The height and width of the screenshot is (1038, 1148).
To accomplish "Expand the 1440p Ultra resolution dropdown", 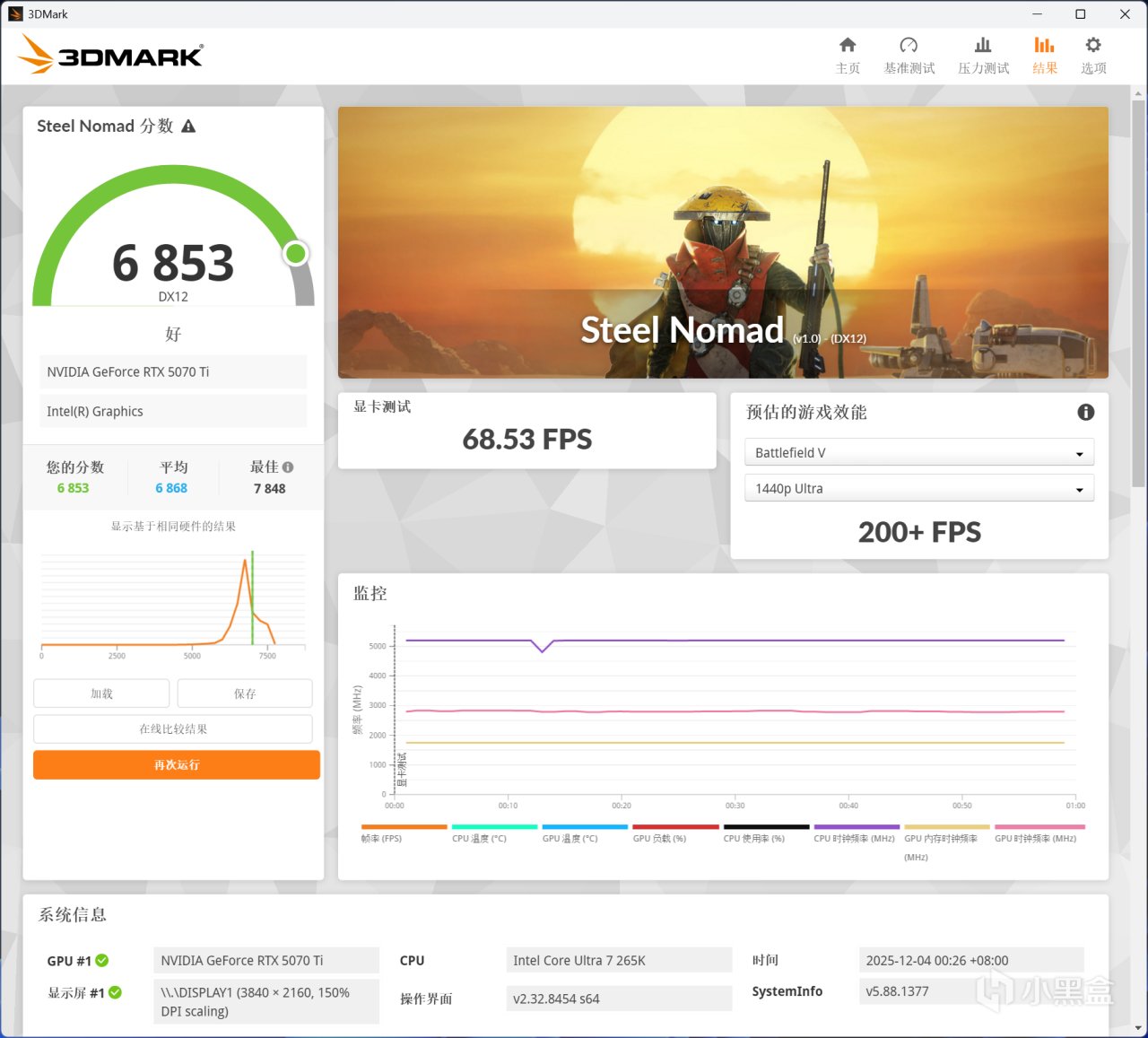I will [x=919, y=489].
